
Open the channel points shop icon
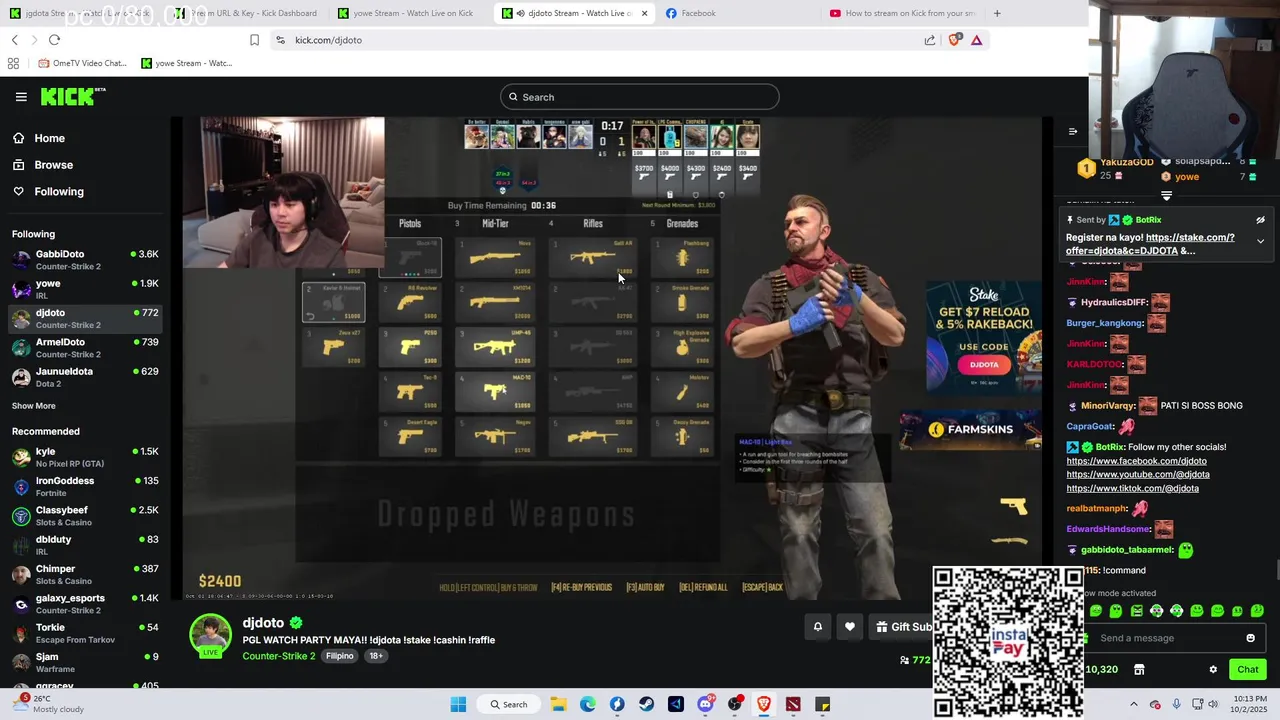pos(1139,670)
